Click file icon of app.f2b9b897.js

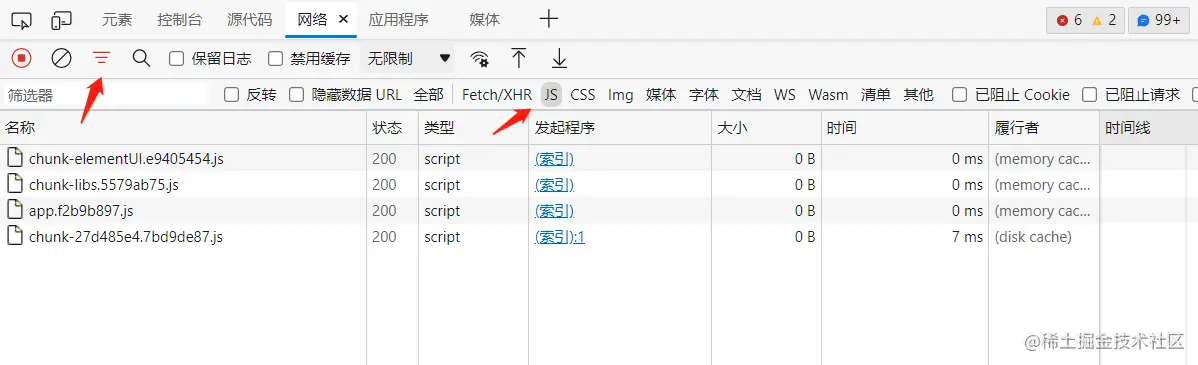(15, 210)
